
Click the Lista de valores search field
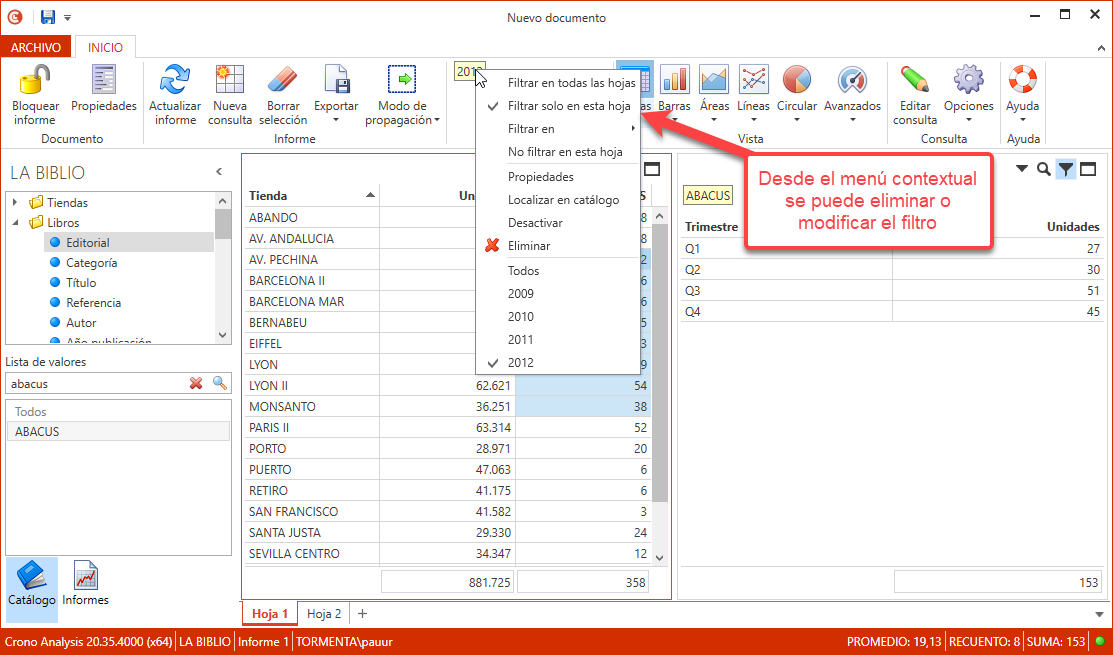(95, 383)
